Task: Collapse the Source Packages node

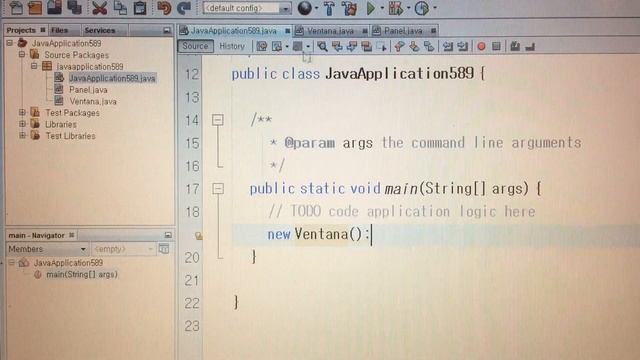Action: pos(22,54)
